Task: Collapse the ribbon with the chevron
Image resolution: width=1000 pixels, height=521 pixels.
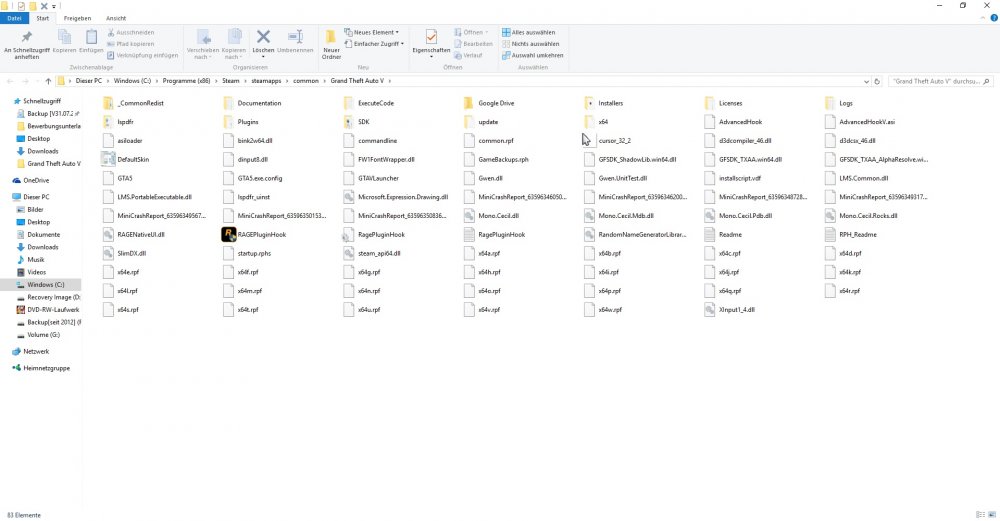Action: [983, 18]
